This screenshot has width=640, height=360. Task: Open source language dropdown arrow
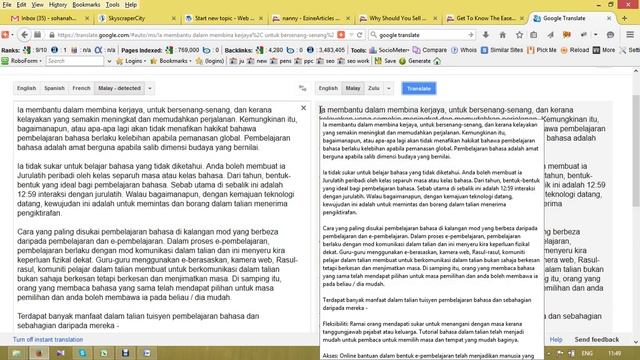pos(150,88)
